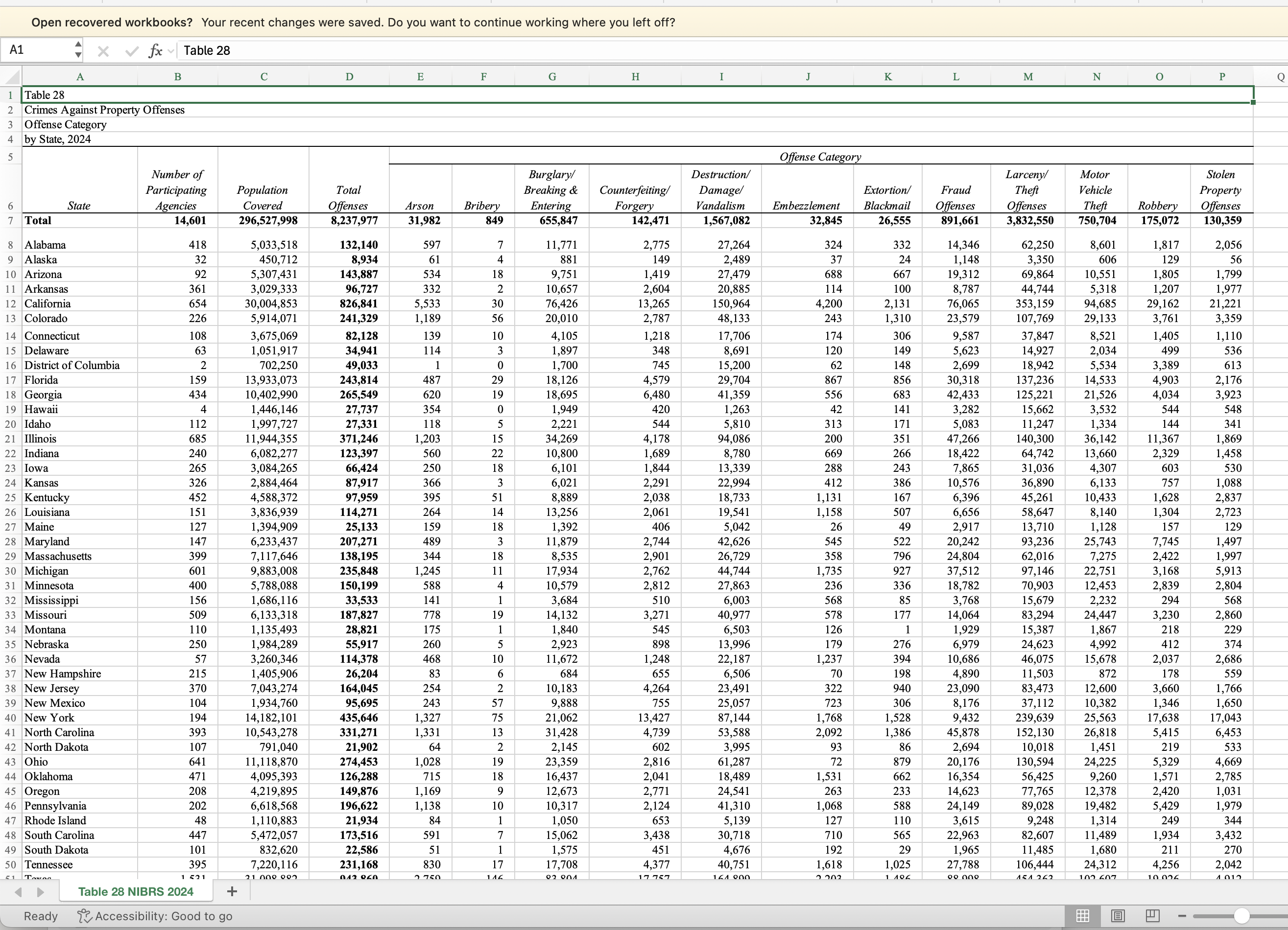Click the previous sheet navigation arrow
The width and height of the screenshot is (1288, 930).
tap(18, 892)
